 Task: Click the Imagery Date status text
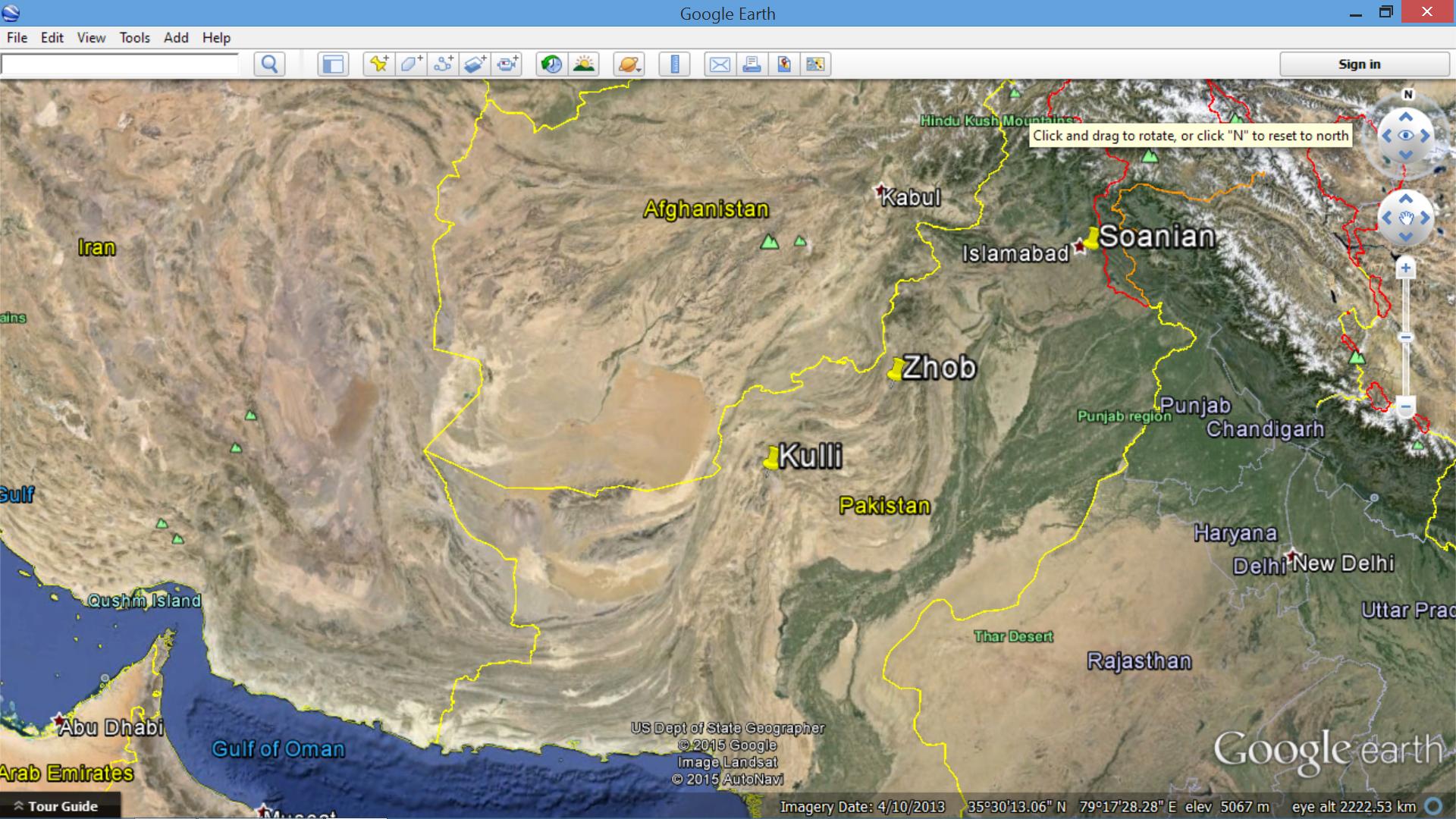(862, 807)
